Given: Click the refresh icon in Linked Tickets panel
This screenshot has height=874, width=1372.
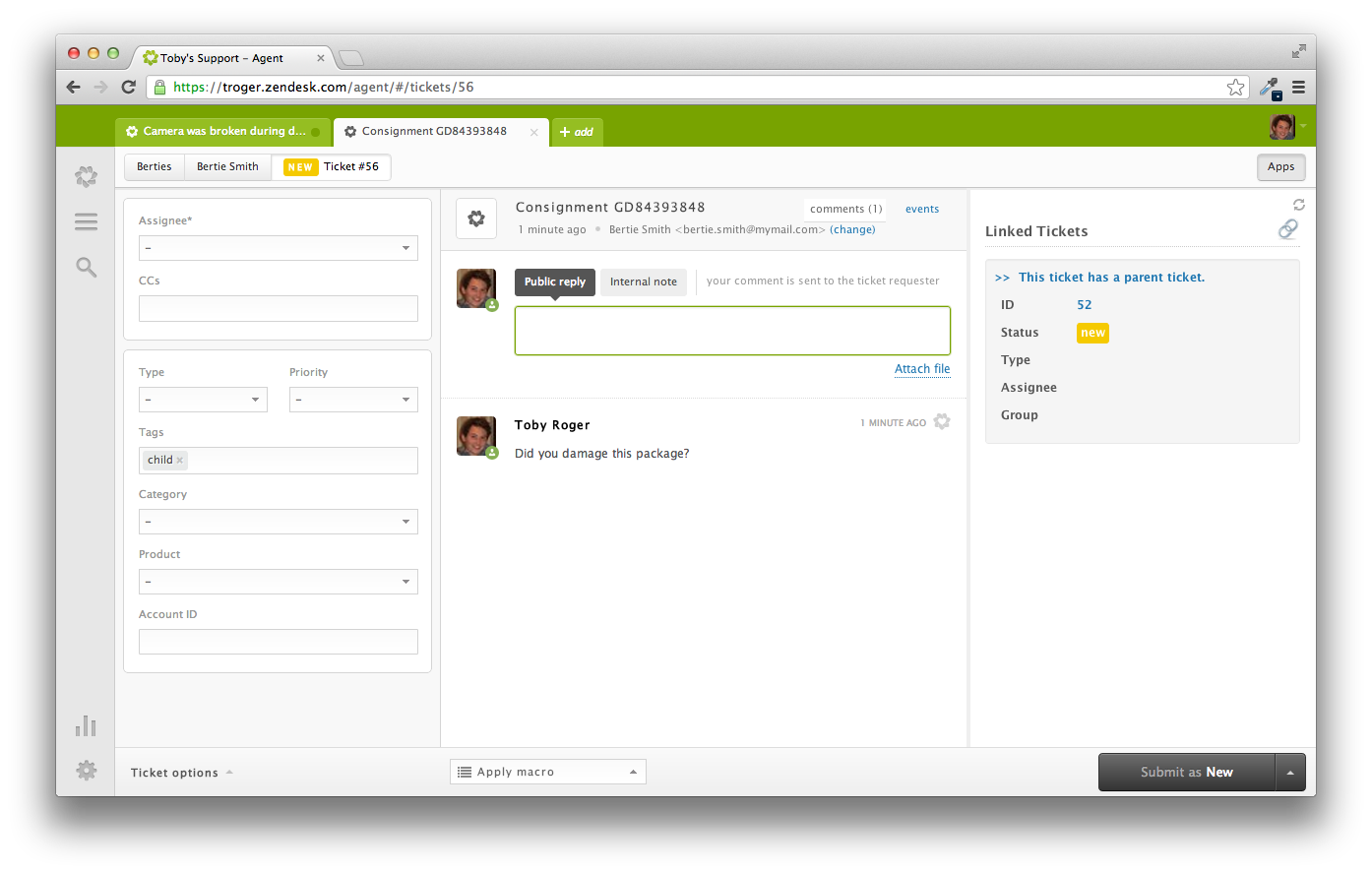Looking at the screenshot, I should (x=1298, y=204).
